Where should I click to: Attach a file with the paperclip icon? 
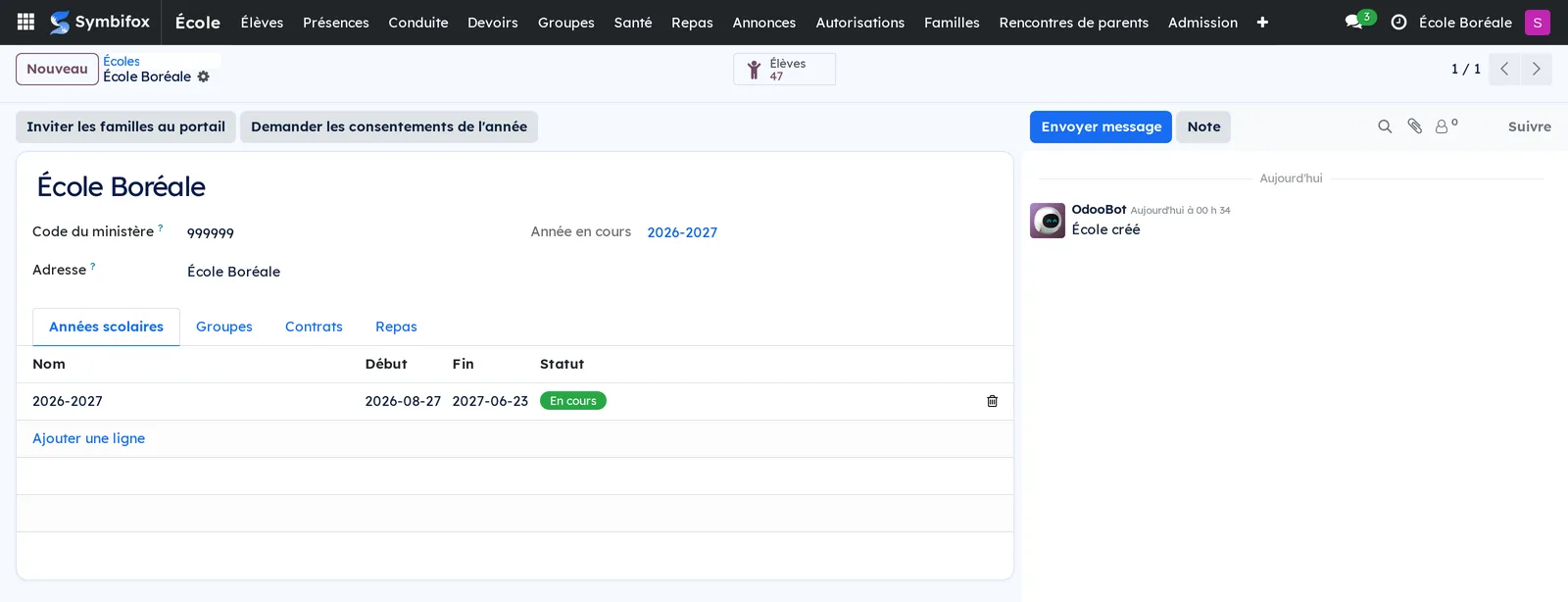pos(1414,126)
